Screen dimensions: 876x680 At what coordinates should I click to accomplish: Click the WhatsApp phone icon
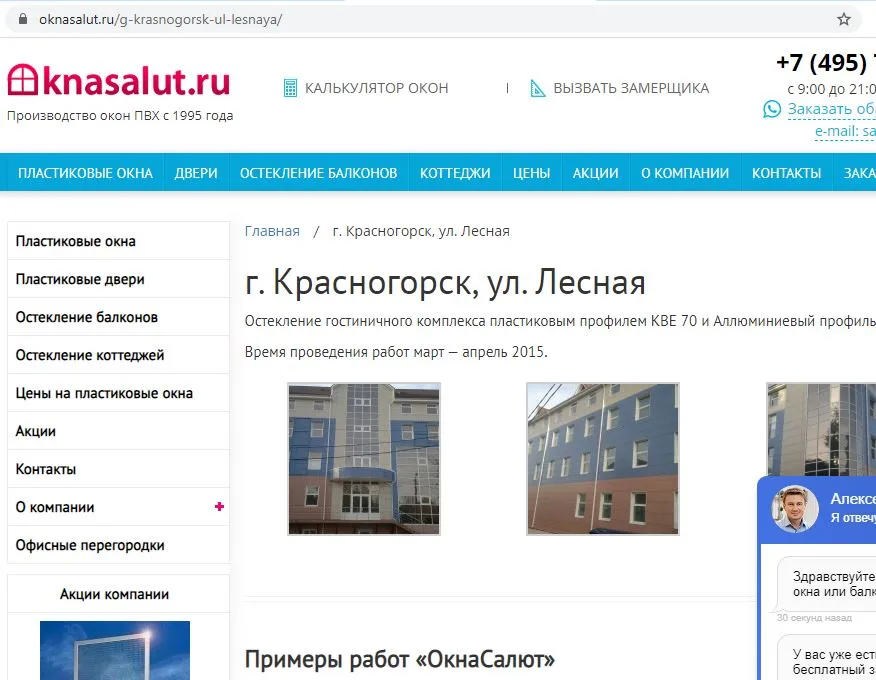coord(772,109)
